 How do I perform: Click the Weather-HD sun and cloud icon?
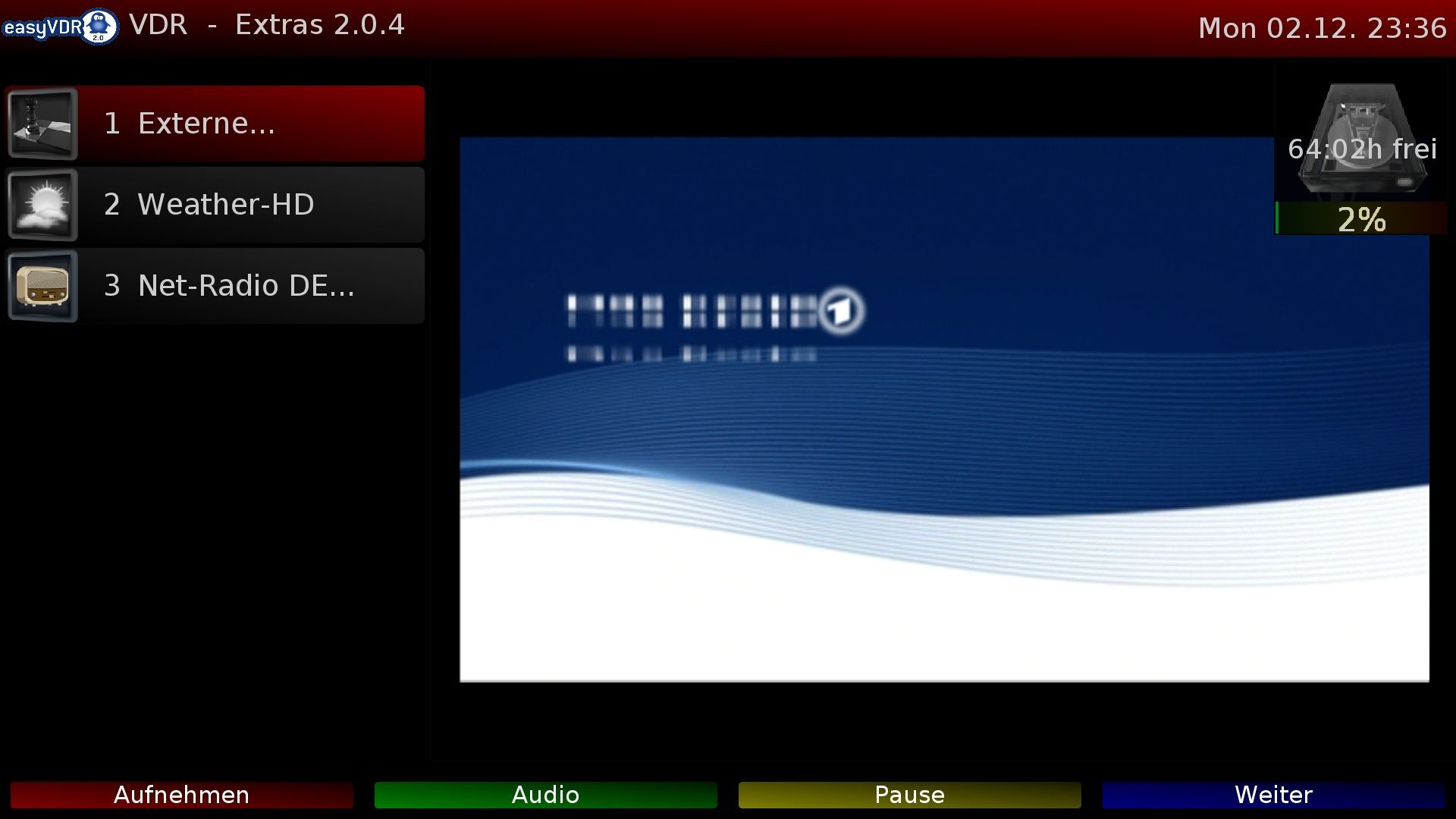pyautogui.click(x=42, y=205)
